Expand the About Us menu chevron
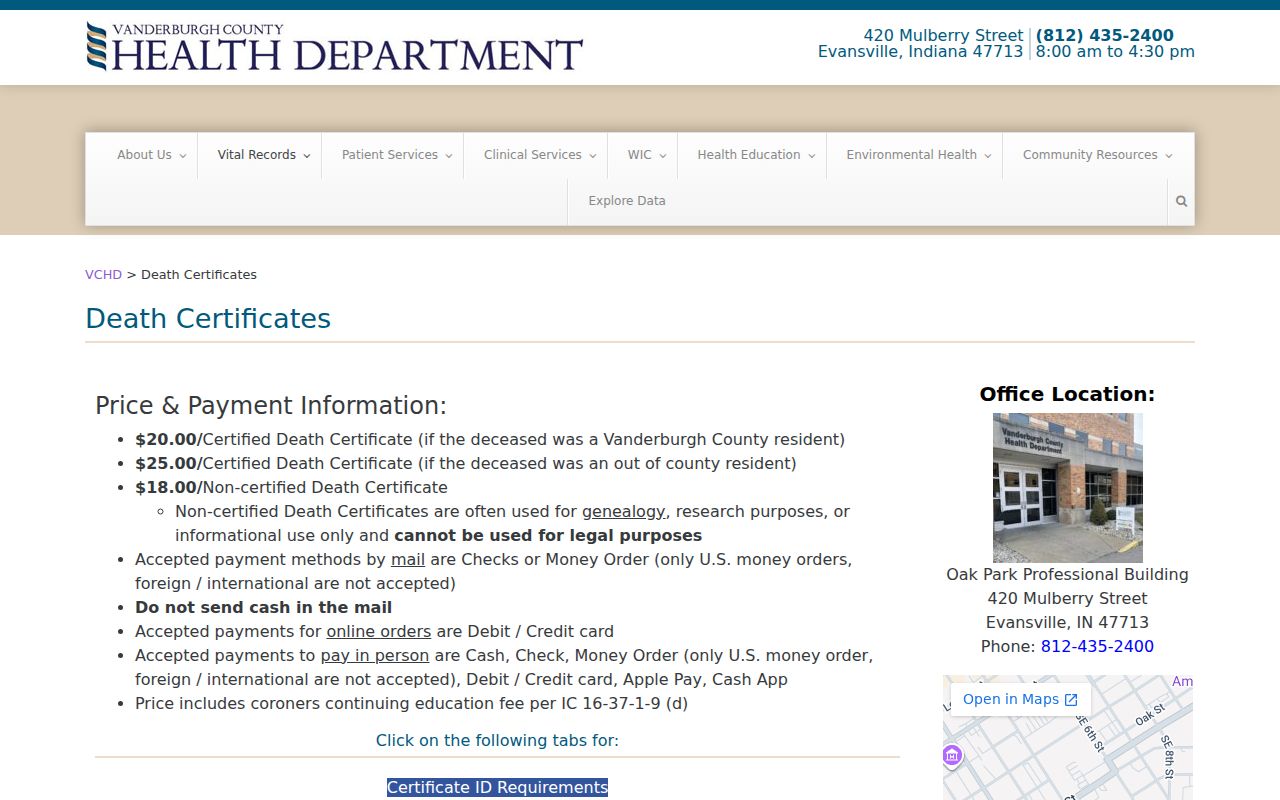The height and width of the screenshot is (800, 1280). point(183,156)
